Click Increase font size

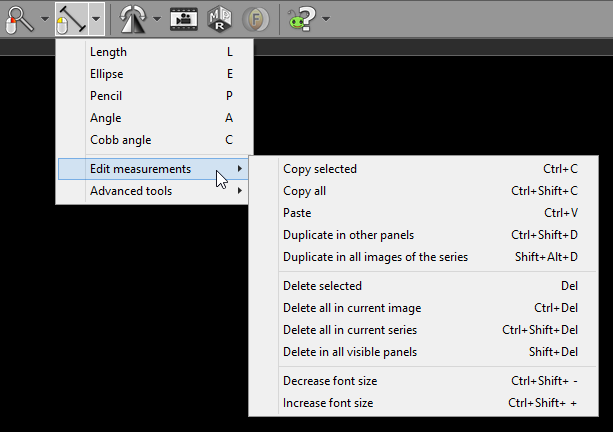click(x=328, y=403)
